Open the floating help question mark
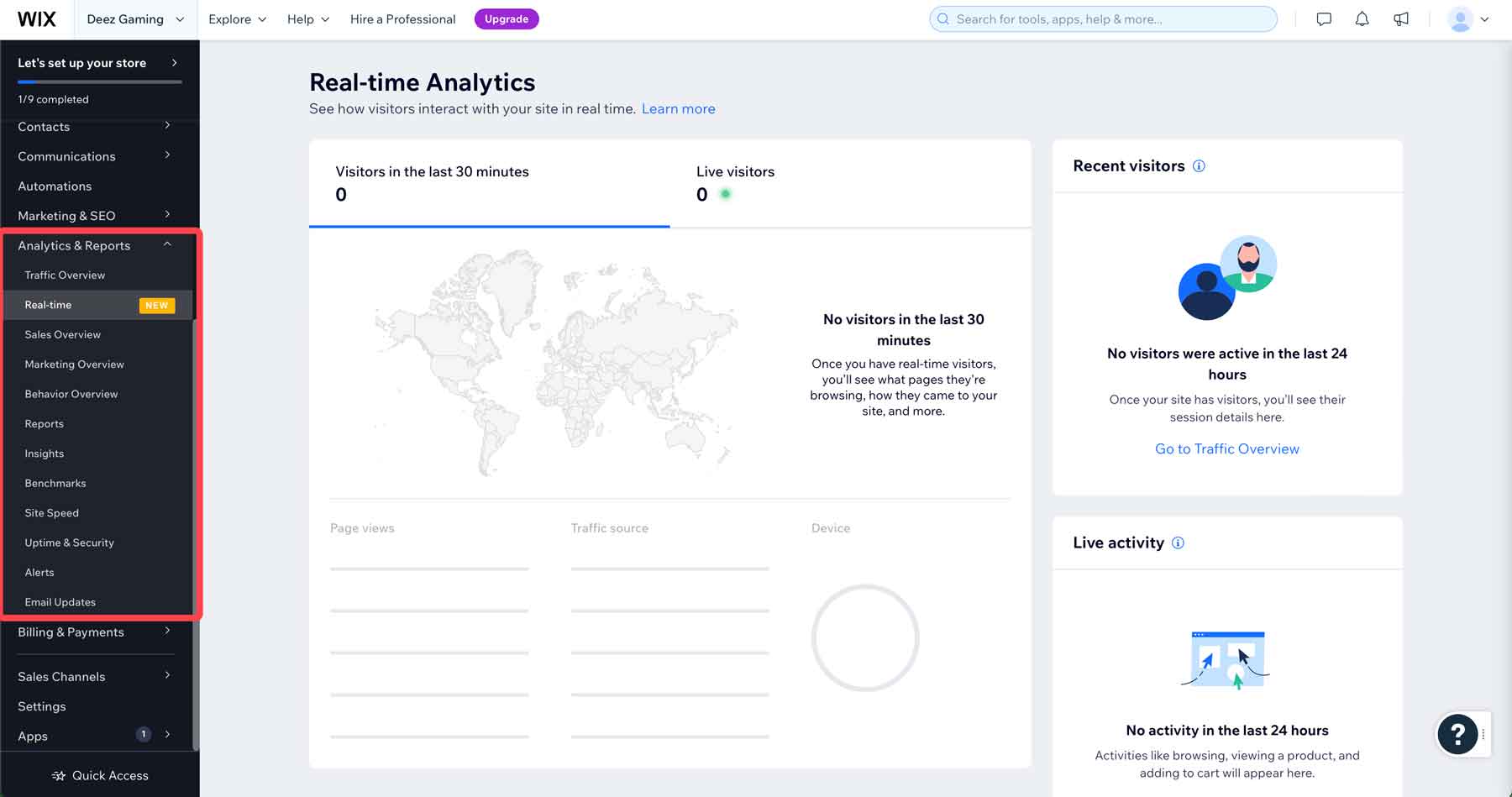 (1459, 734)
